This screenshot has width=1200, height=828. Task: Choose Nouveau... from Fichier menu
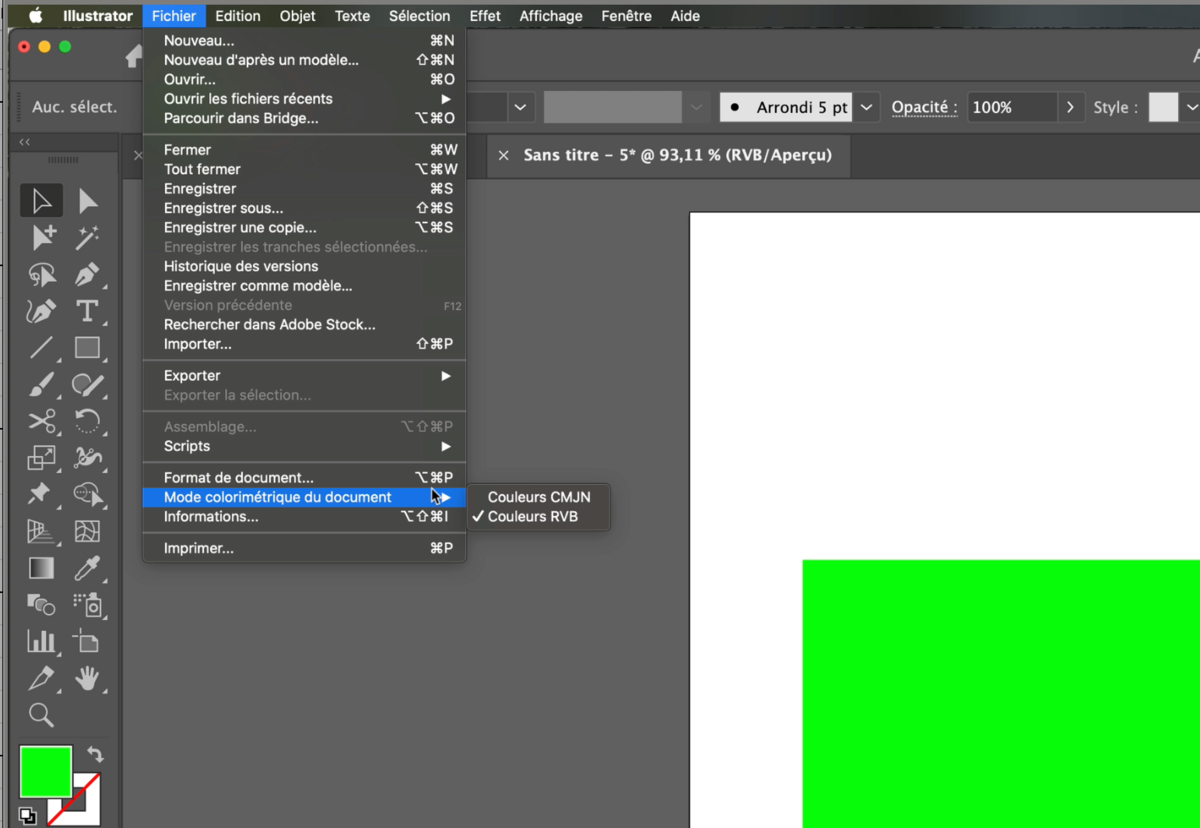pyautogui.click(x=304, y=41)
